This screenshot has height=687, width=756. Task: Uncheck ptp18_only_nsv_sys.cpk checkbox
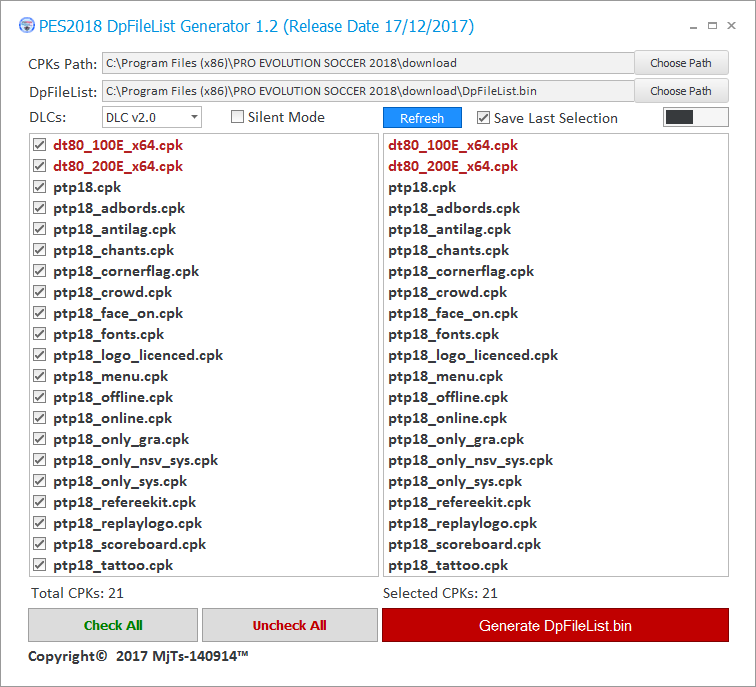coord(40,460)
